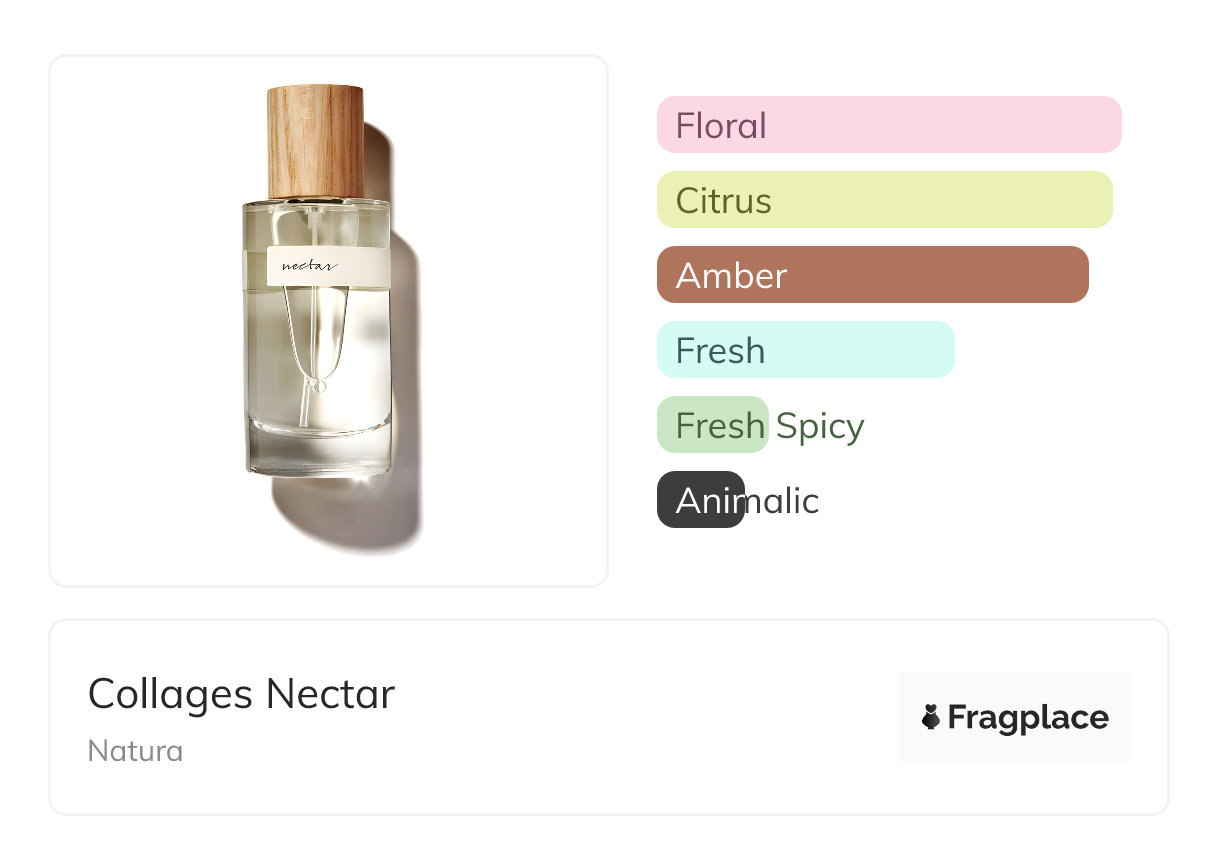Click the 'Fresh' text in the mint bar
This screenshot has width=1218, height=864.
pos(720,351)
